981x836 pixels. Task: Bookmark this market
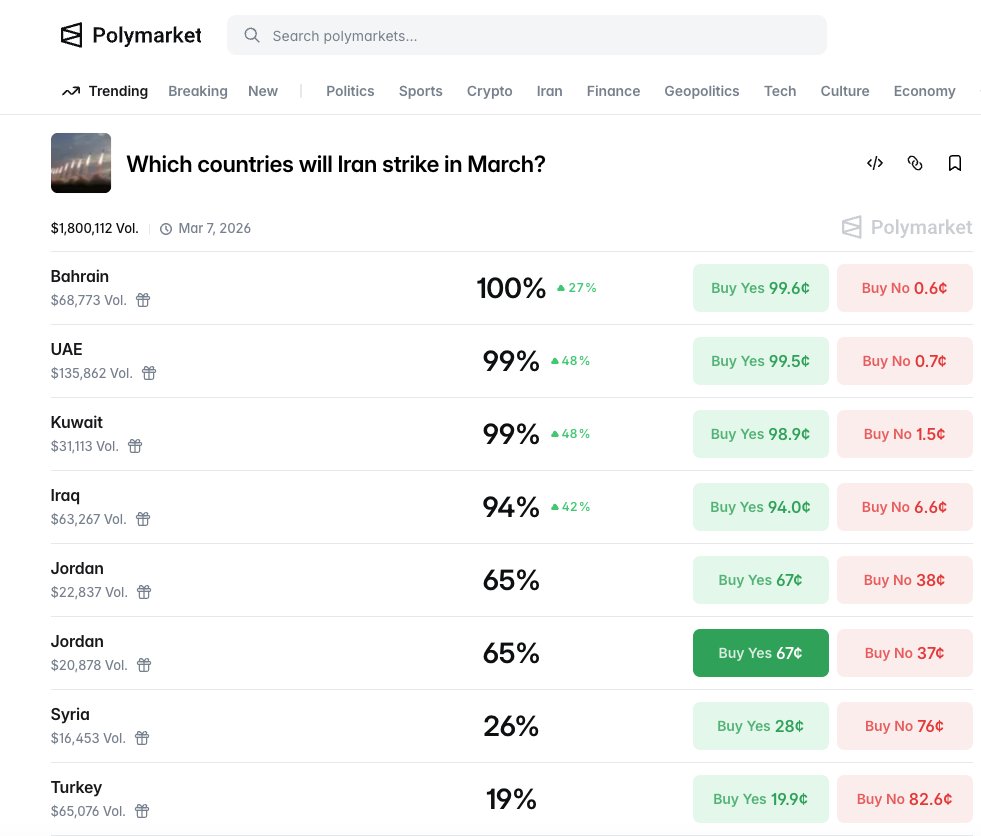(x=954, y=163)
